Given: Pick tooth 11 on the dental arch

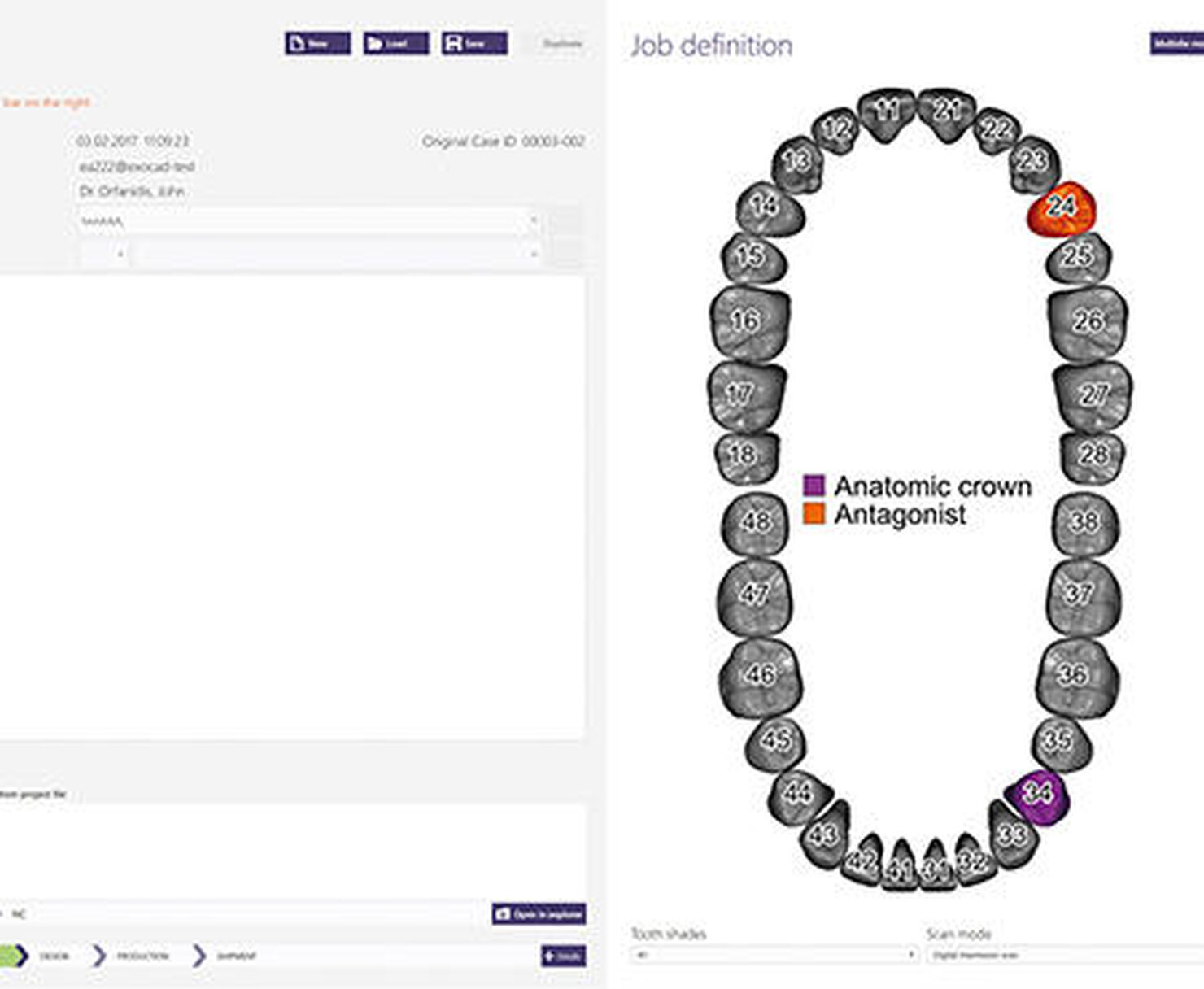Looking at the screenshot, I should coord(887,112).
